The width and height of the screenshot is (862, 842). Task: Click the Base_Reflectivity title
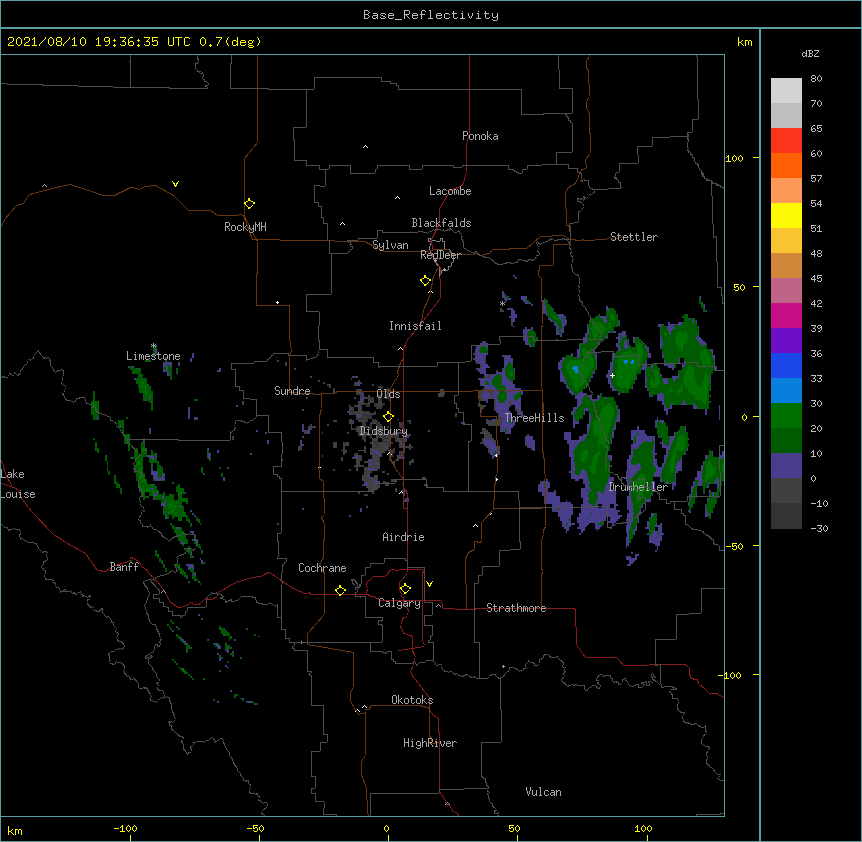[431, 15]
